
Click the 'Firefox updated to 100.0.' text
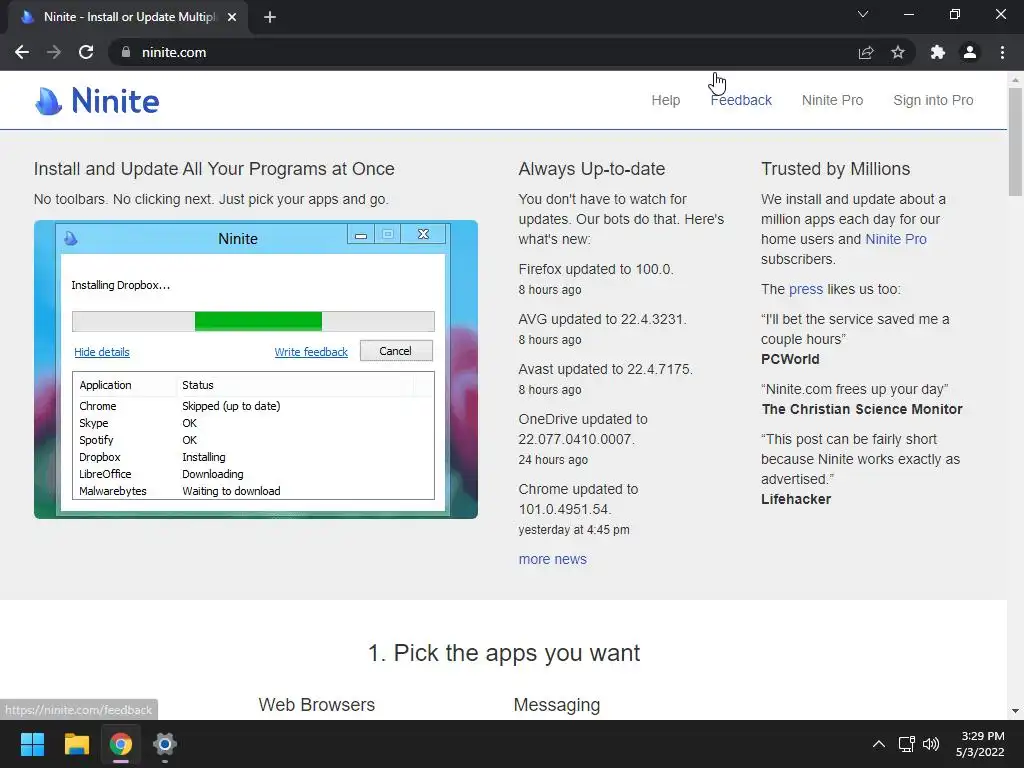(596, 269)
